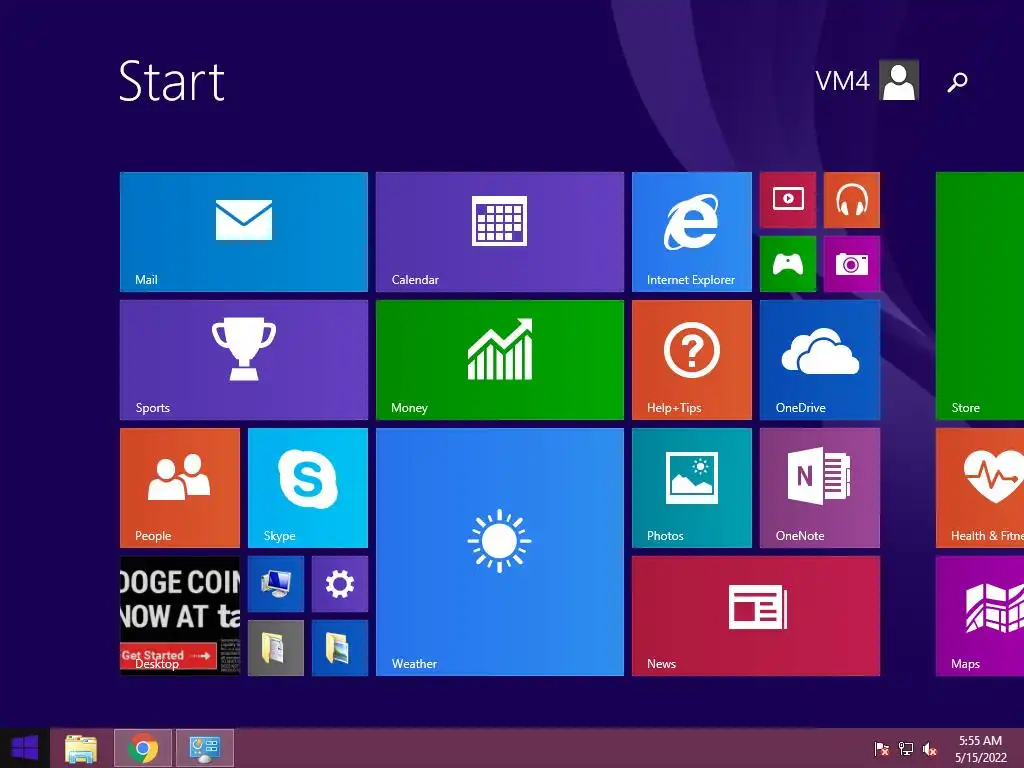Click the network tray icon

coord(906,748)
